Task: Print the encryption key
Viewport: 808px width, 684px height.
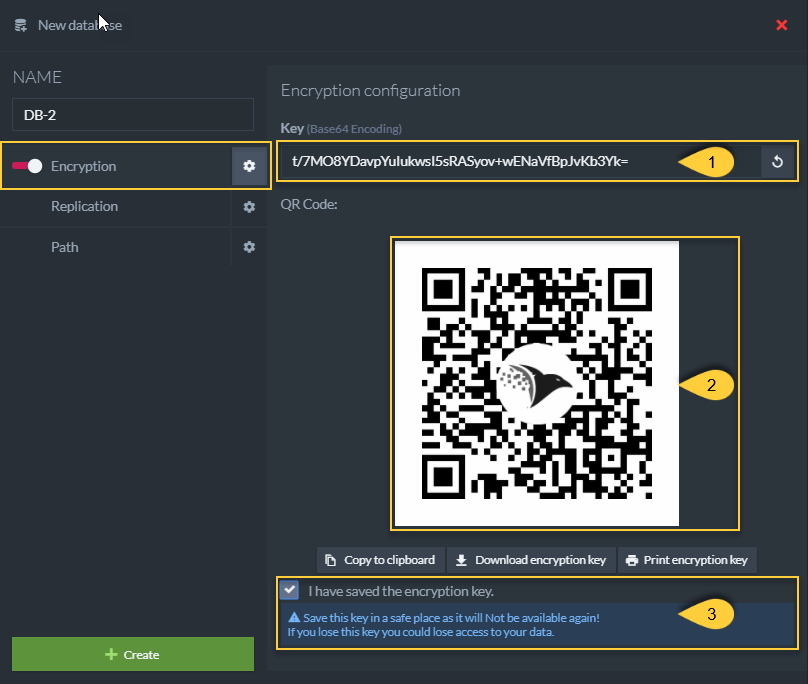Action: (x=687, y=560)
